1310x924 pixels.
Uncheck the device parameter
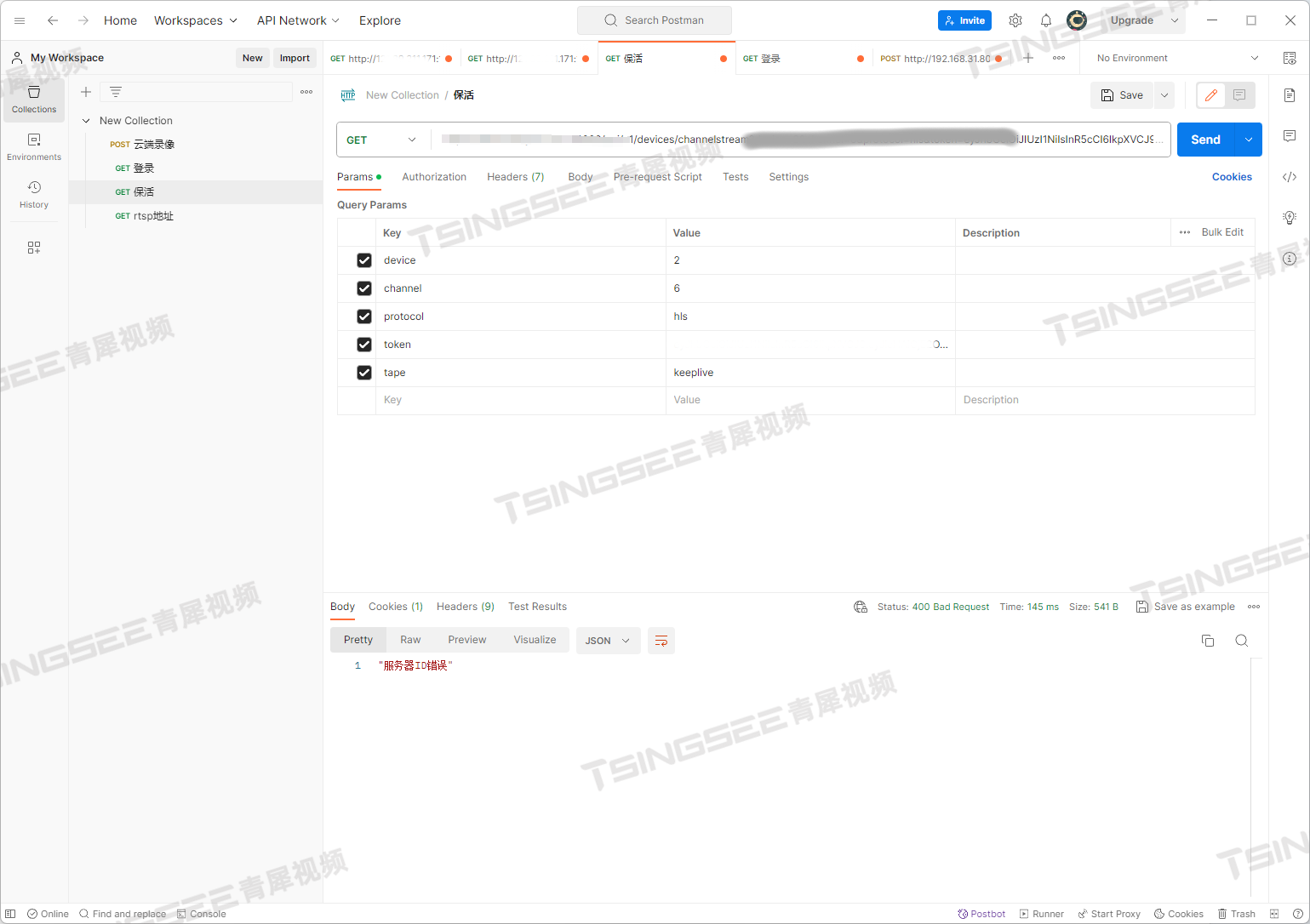(x=364, y=260)
